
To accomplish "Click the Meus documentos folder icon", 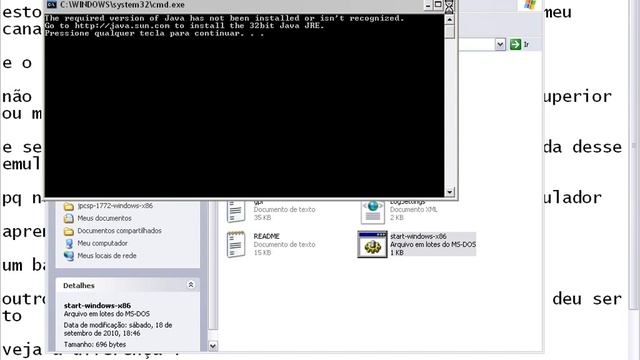I will (69, 218).
